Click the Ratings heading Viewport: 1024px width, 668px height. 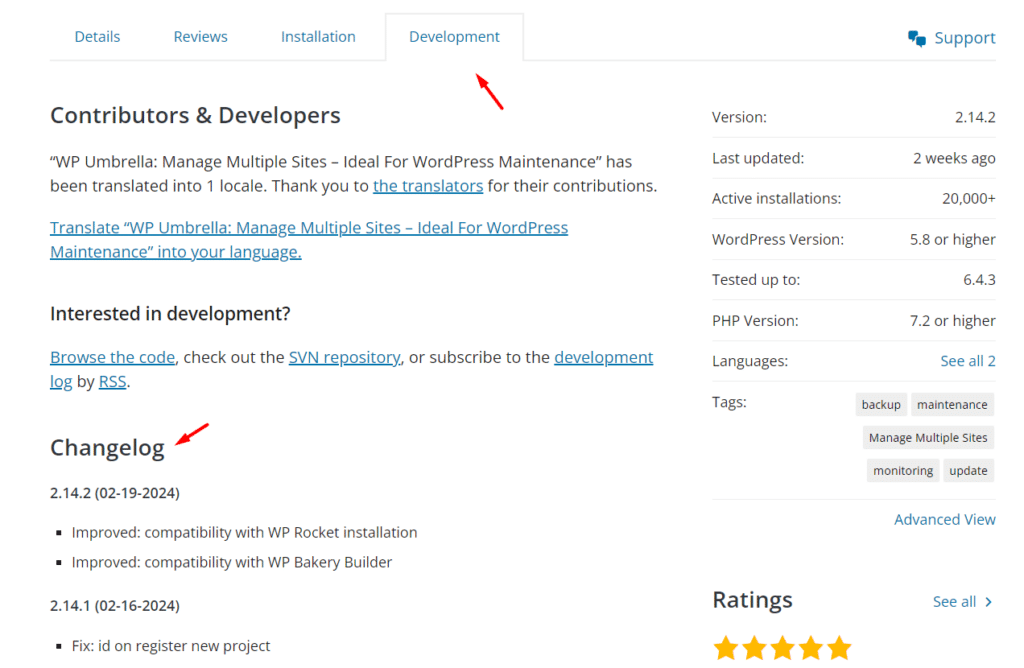(x=752, y=600)
